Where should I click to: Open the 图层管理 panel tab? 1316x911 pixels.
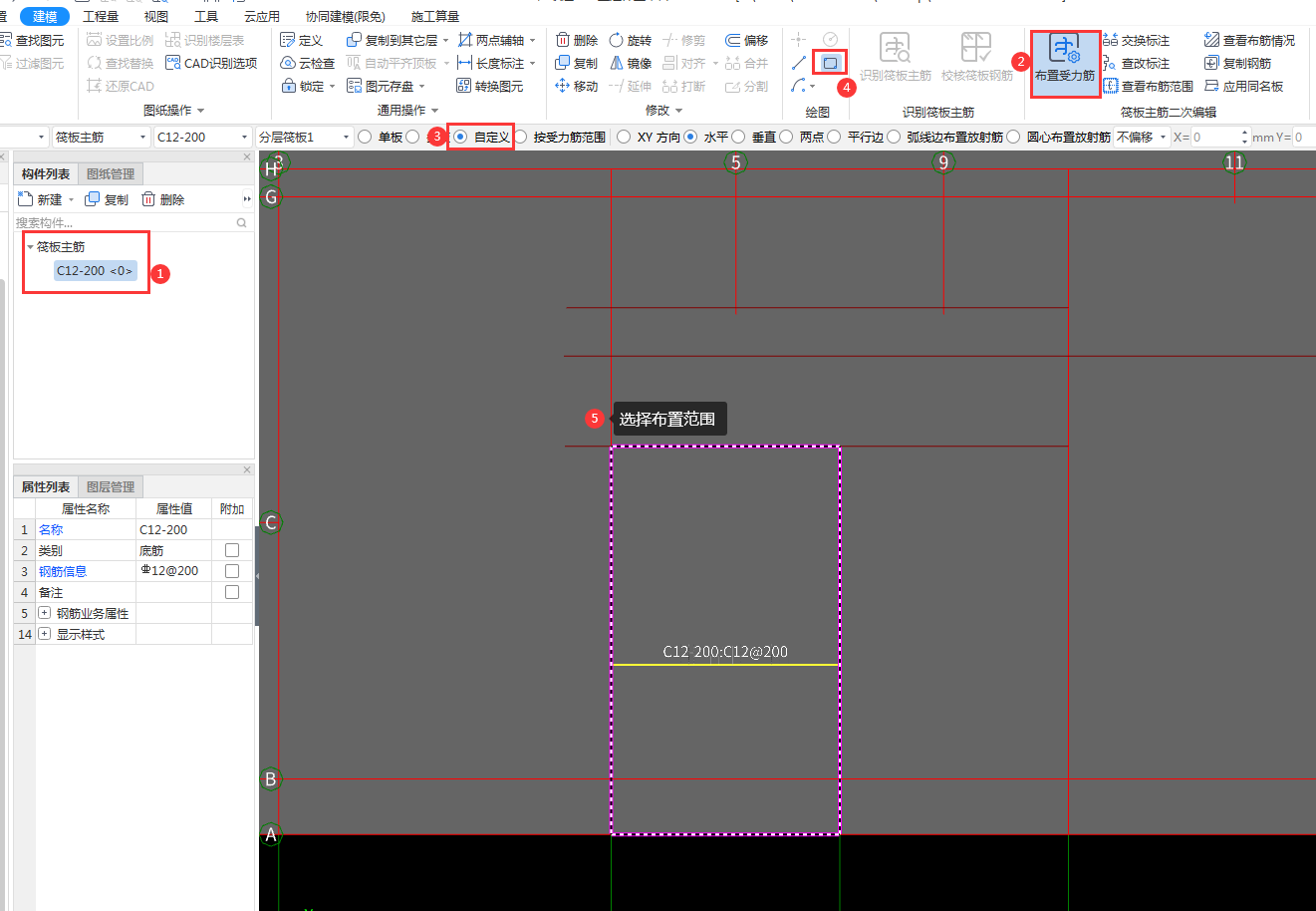pyautogui.click(x=111, y=486)
